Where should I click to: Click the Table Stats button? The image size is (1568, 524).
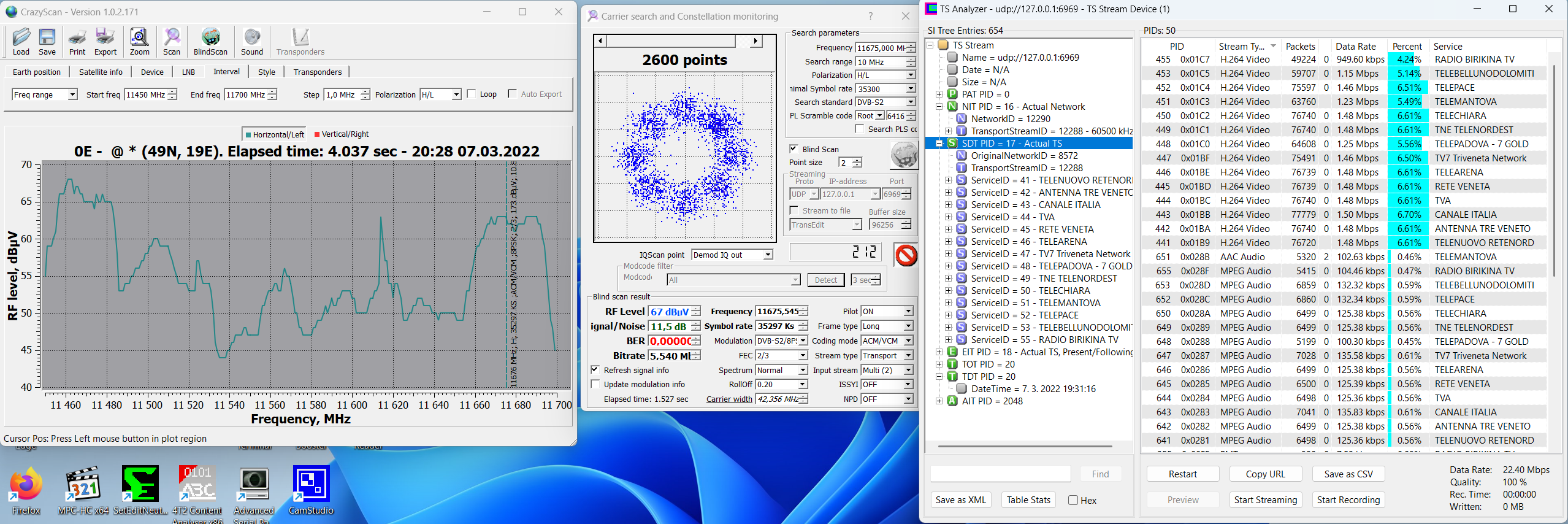tap(1028, 500)
